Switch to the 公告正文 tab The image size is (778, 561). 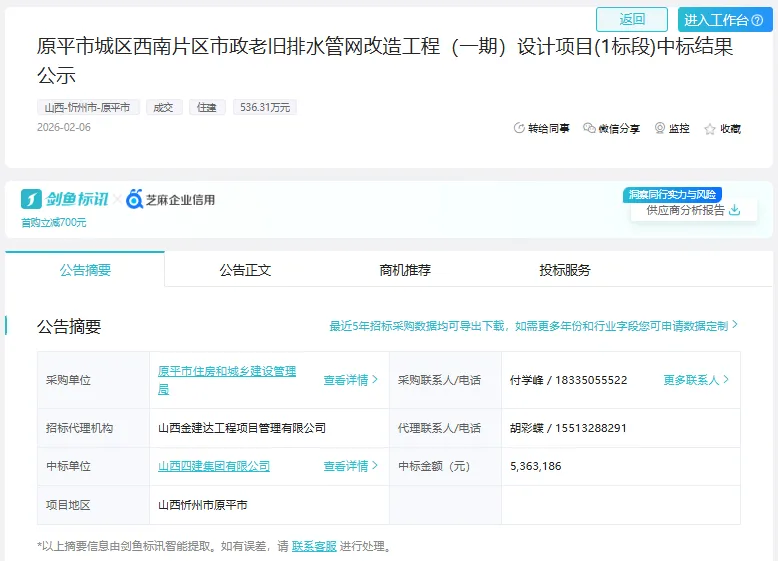245,270
